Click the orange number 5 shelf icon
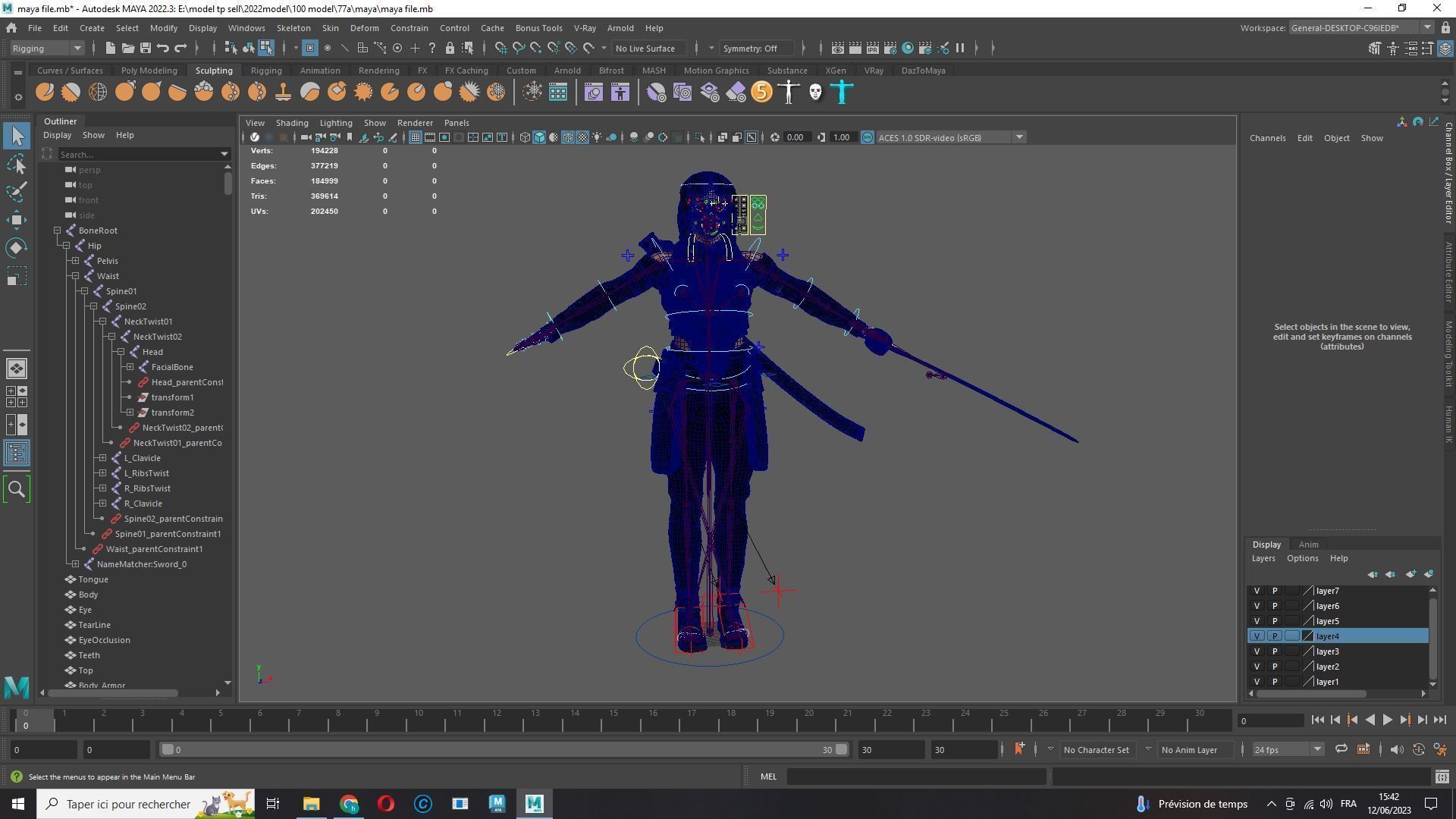This screenshot has width=1456, height=819. coord(761,93)
